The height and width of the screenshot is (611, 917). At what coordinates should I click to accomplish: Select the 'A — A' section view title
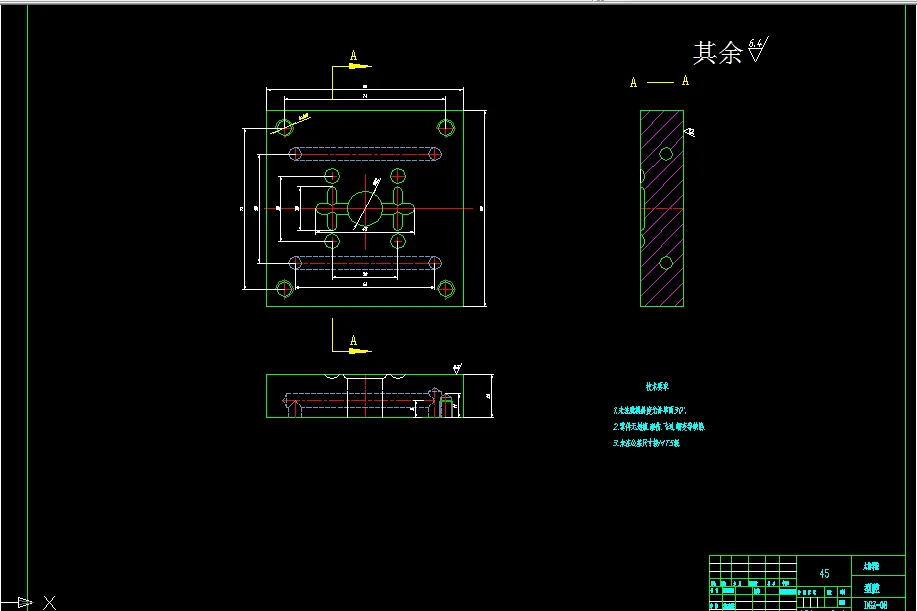click(659, 82)
